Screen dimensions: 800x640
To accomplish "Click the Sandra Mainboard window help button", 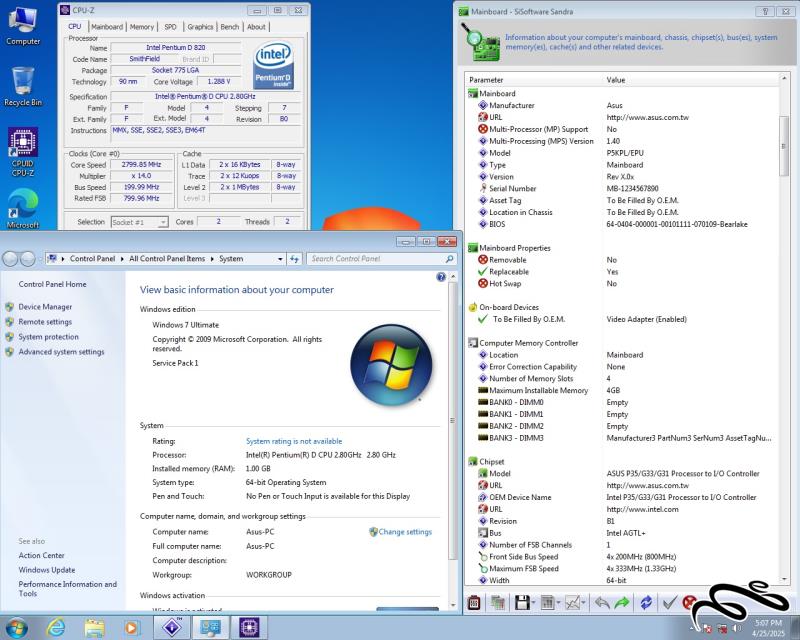I will (765, 11).
